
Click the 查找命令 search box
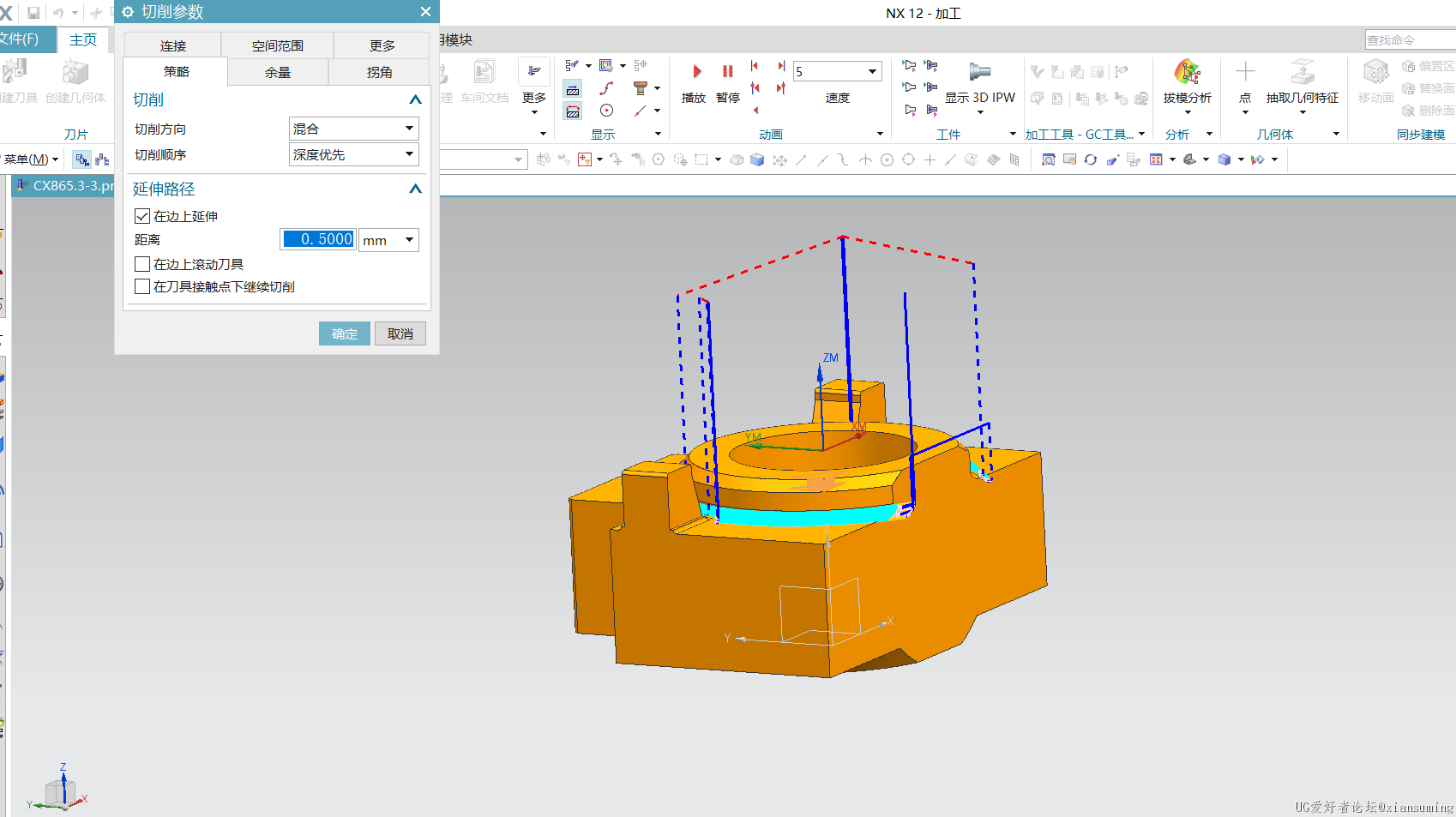(1410, 40)
